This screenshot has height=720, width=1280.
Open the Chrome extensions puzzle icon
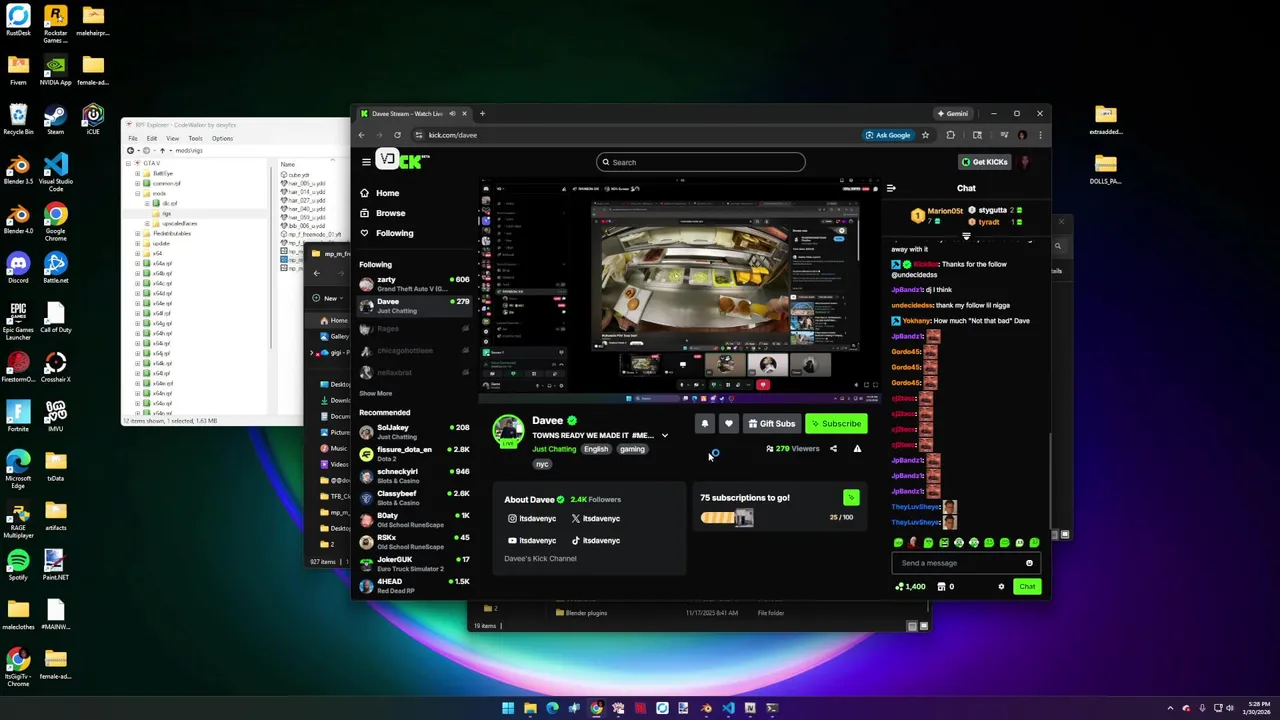[x=950, y=135]
